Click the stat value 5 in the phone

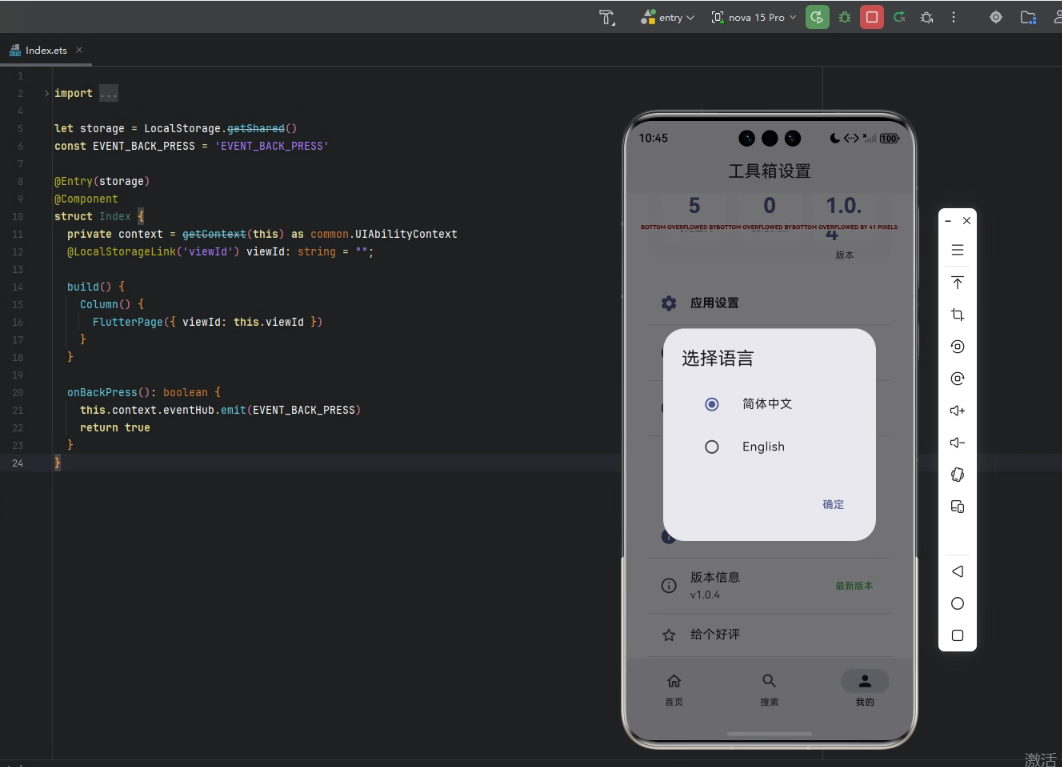pyautogui.click(x=694, y=205)
